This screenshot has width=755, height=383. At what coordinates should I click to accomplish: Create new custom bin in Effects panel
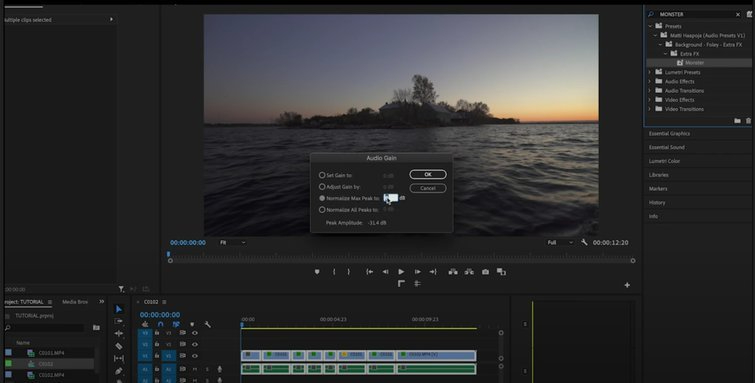click(x=737, y=121)
